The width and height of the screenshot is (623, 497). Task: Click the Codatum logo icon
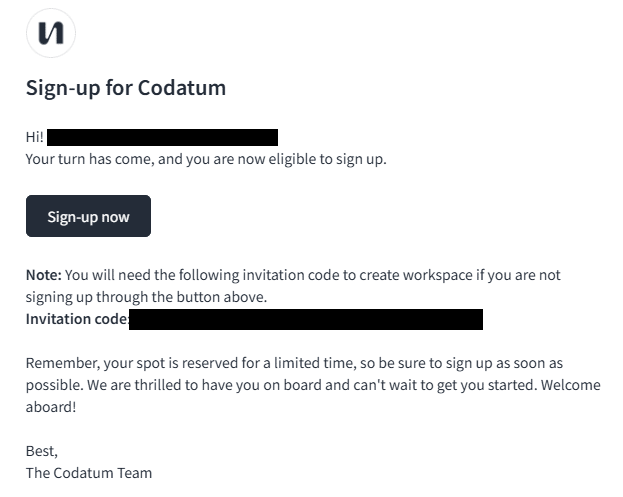tap(51, 33)
